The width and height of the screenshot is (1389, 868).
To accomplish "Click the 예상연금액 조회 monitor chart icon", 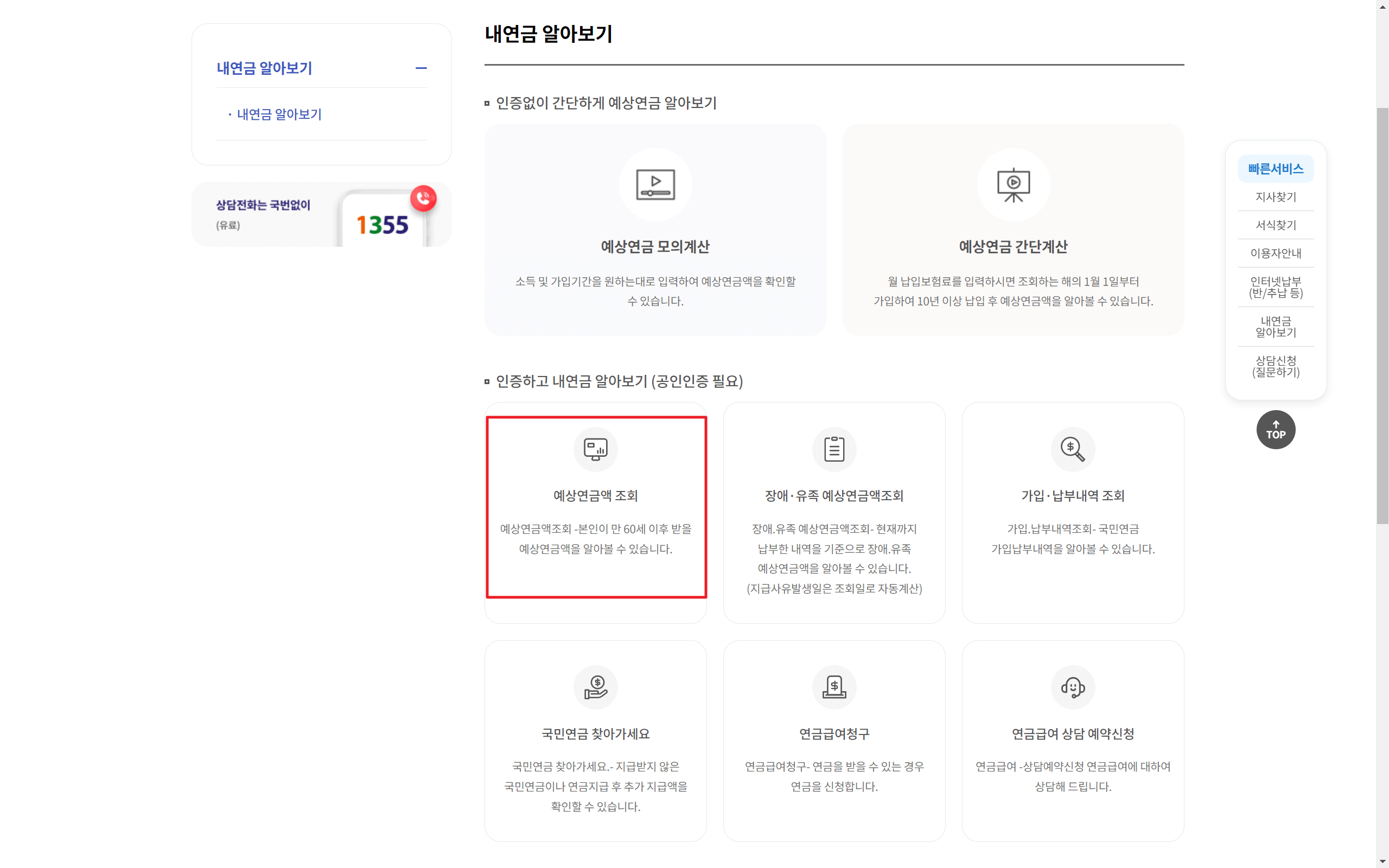I will (x=595, y=449).
